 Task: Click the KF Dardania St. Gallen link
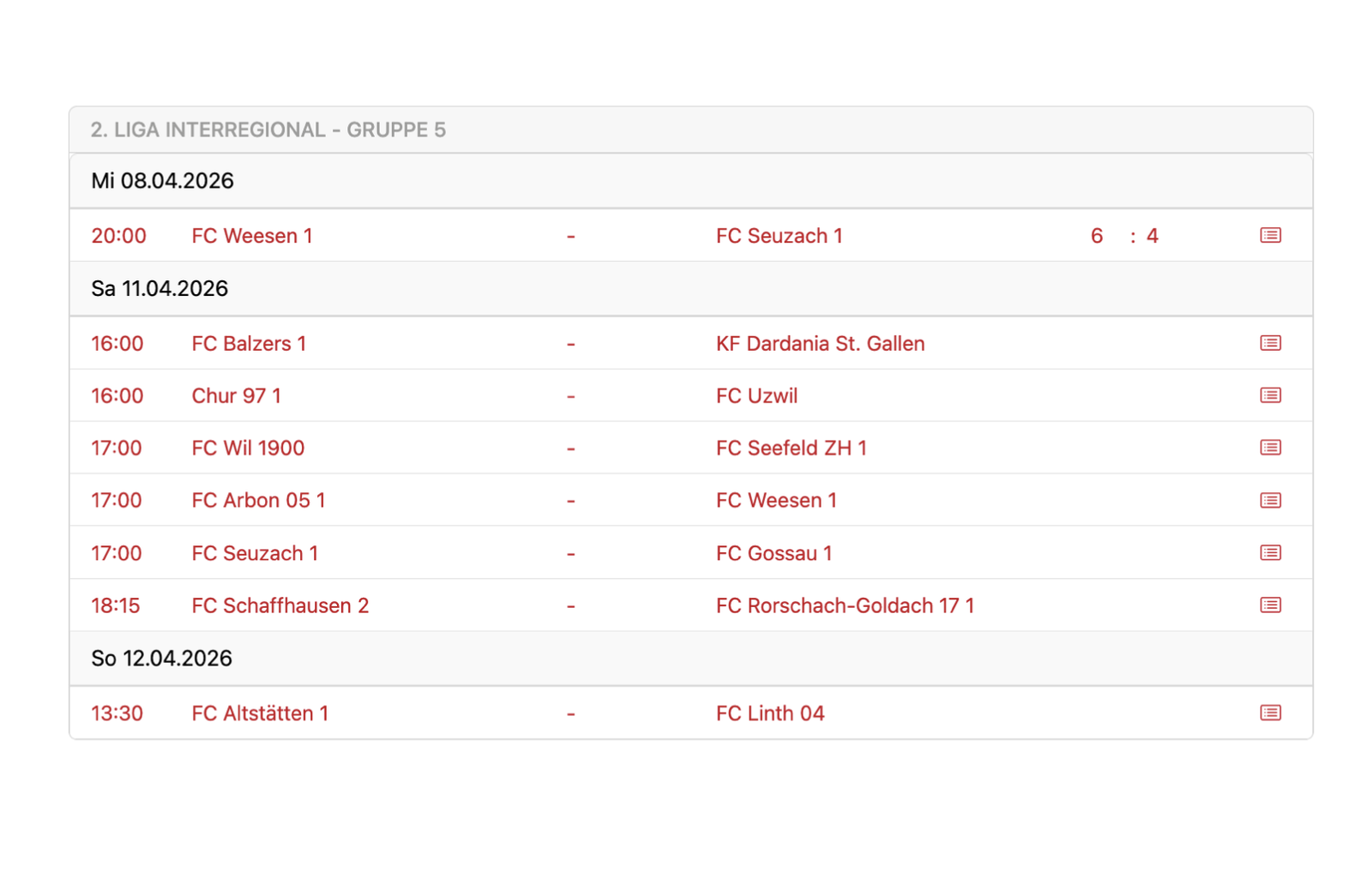click(820, 344)
